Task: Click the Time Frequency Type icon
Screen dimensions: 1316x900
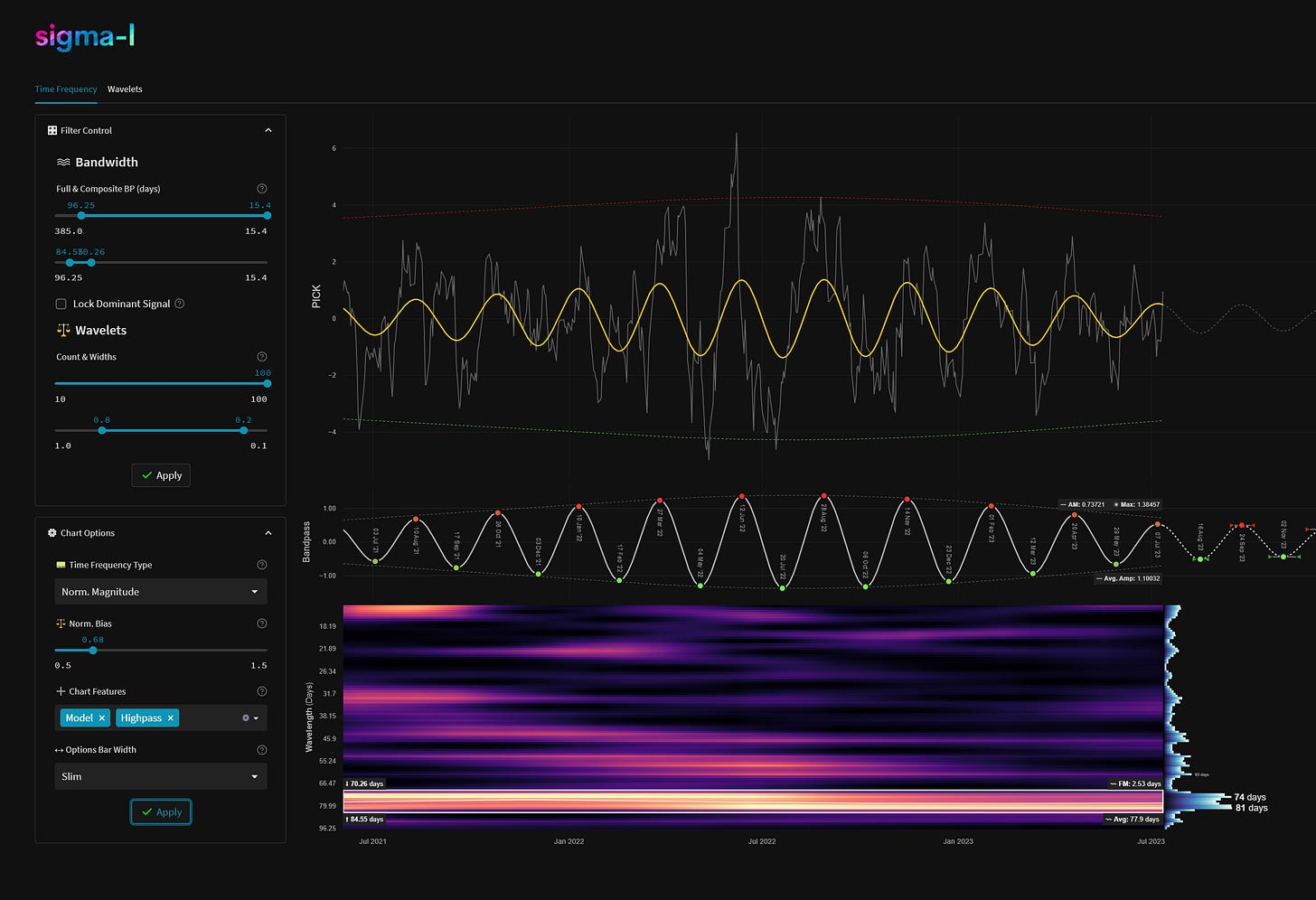Action: click(61, 565)
